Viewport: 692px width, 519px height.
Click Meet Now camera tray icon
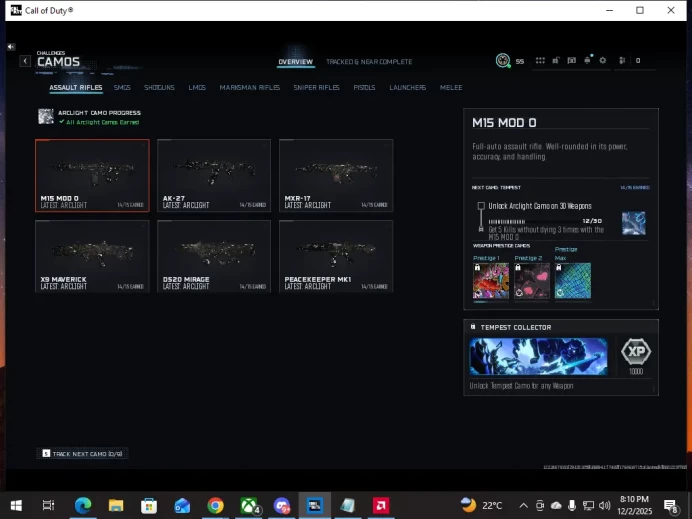pos(540,505)
